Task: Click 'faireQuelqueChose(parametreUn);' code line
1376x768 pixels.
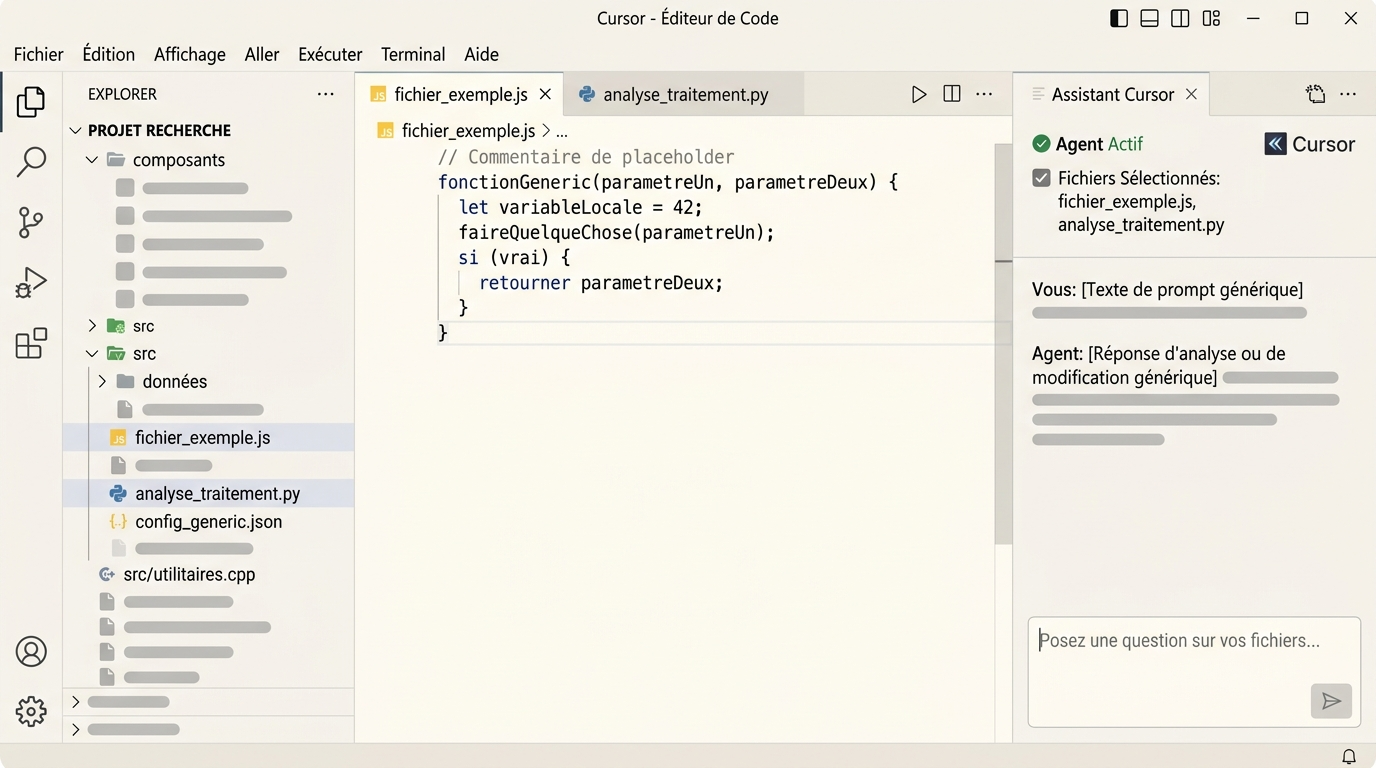Action: [x=617, y=233]
